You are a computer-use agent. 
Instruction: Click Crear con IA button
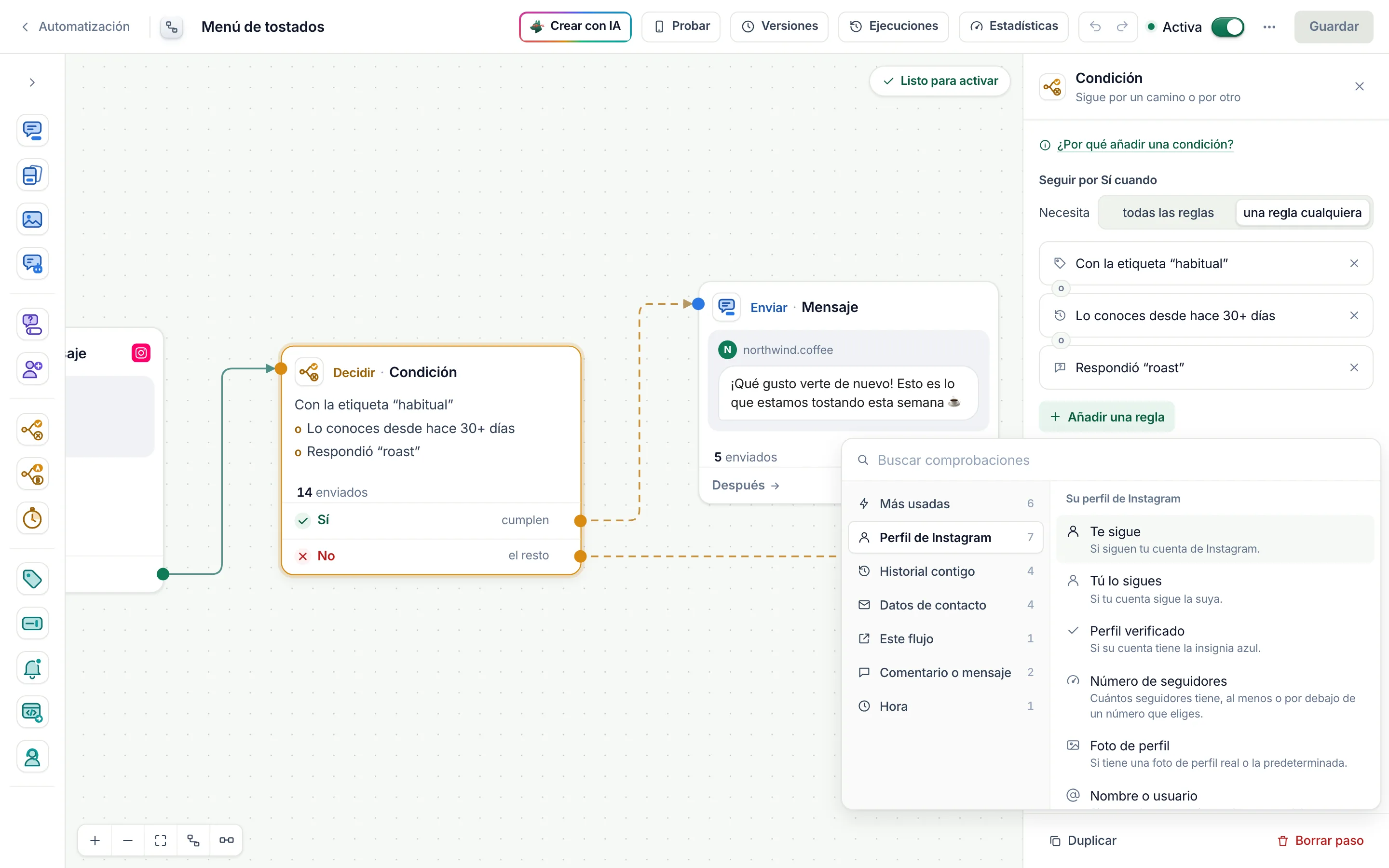click(575, 27)
